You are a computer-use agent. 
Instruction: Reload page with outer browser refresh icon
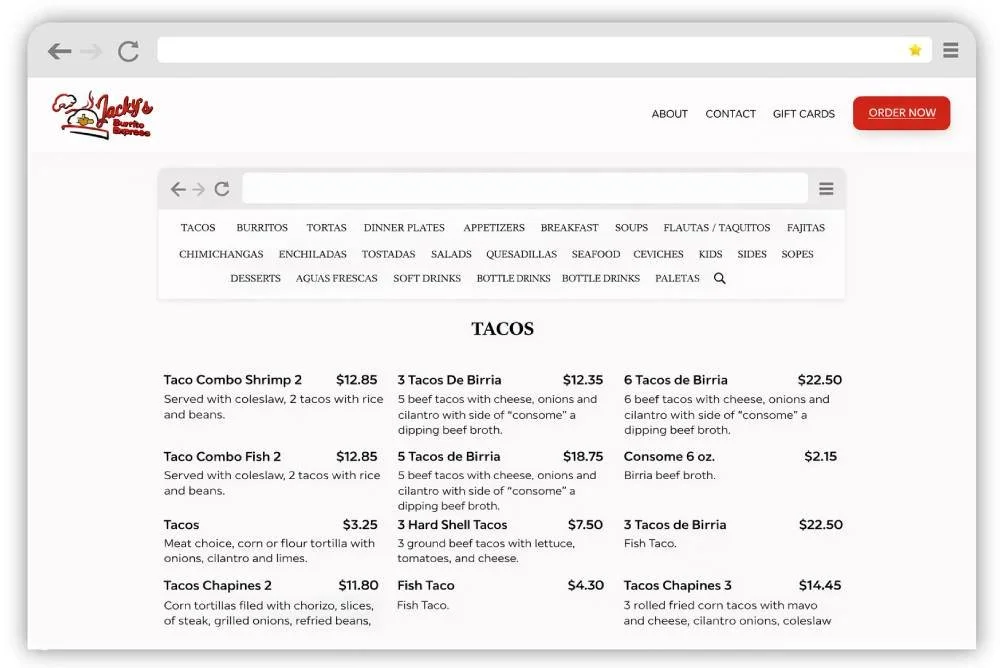(x=128, y=51)
